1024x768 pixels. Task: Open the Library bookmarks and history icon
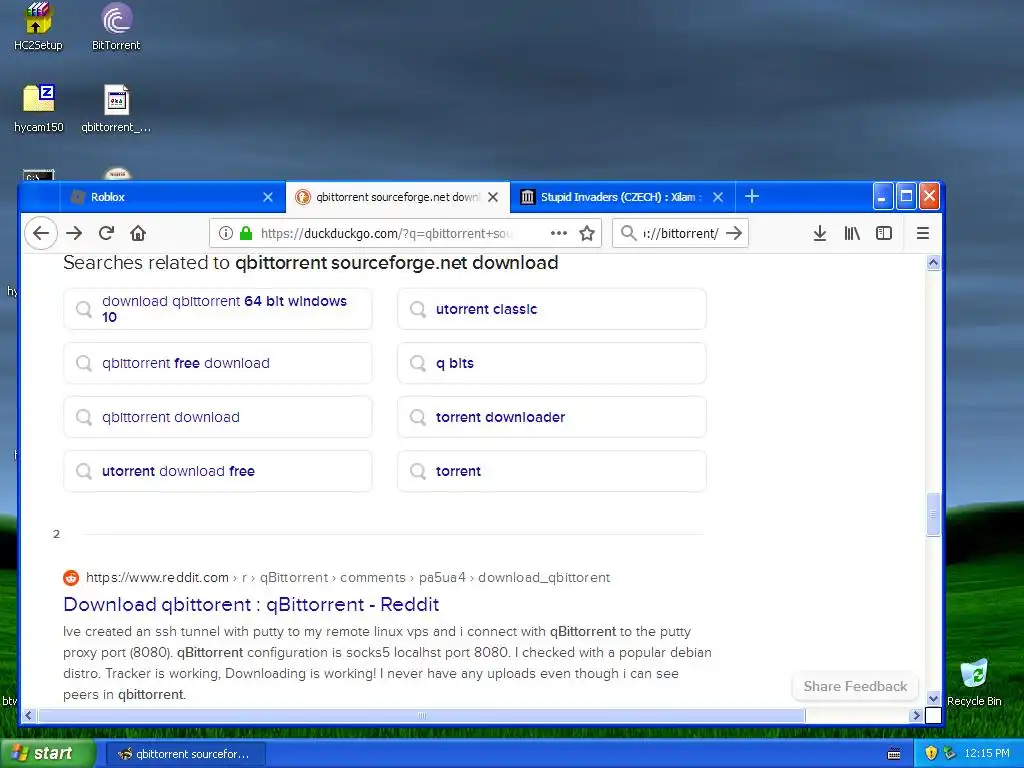point(852,233)
